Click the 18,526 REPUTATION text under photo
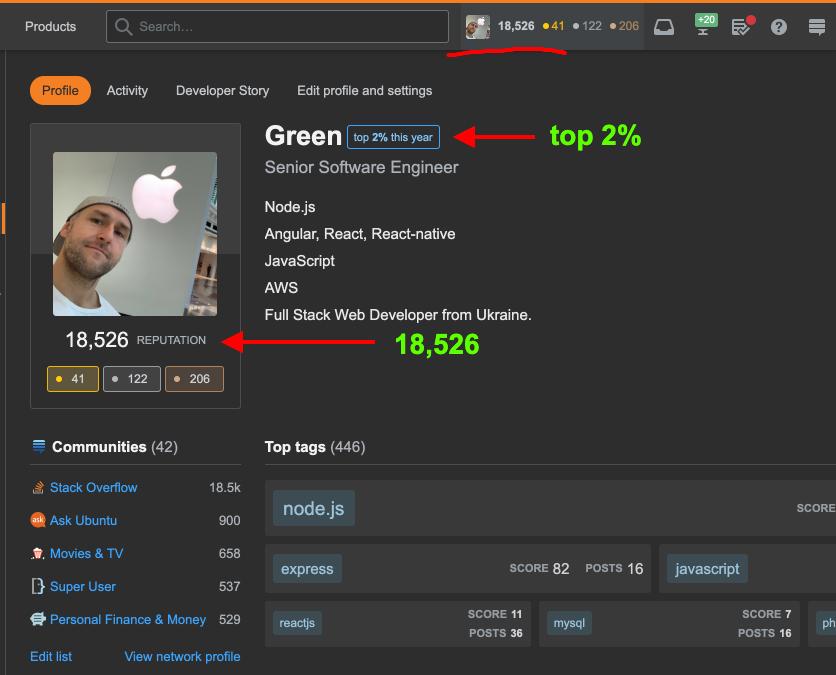Image resolution: width=836 pixels, height=675 pixels. pos(135,340)
